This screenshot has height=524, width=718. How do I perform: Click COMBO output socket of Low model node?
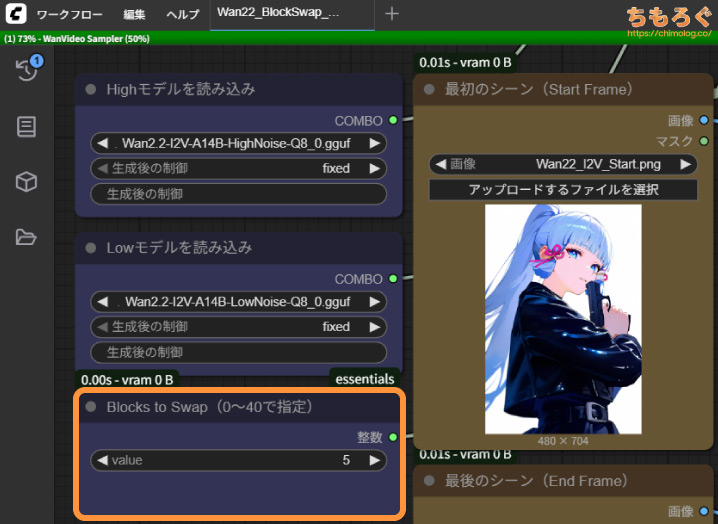393,279
